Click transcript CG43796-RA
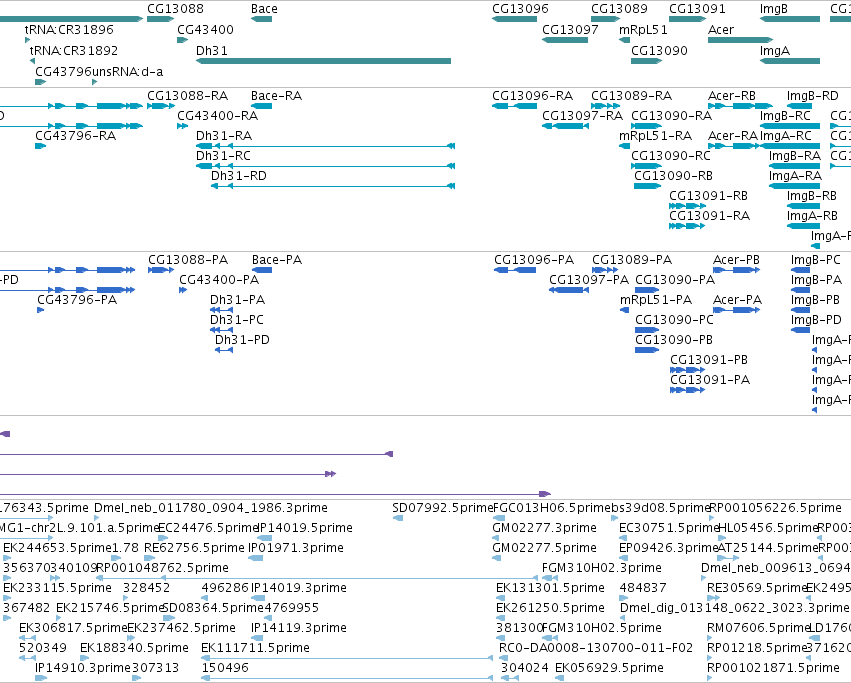 [76, 136]
